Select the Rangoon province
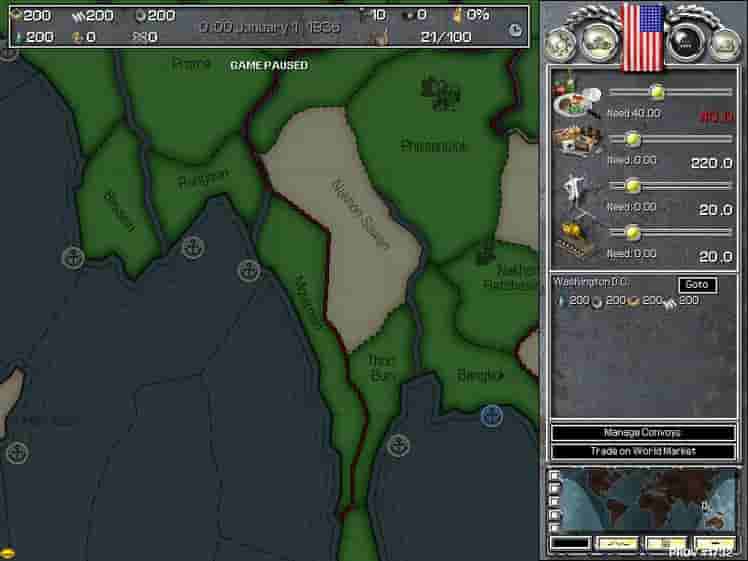 [x=203, y=180]
